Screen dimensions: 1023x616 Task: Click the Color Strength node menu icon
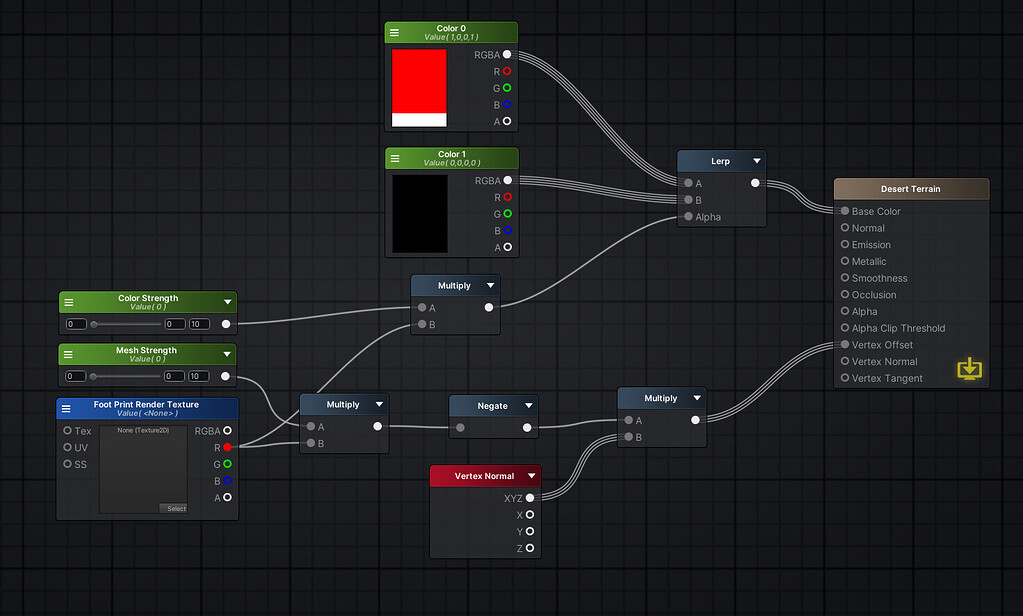coord(68,300)
